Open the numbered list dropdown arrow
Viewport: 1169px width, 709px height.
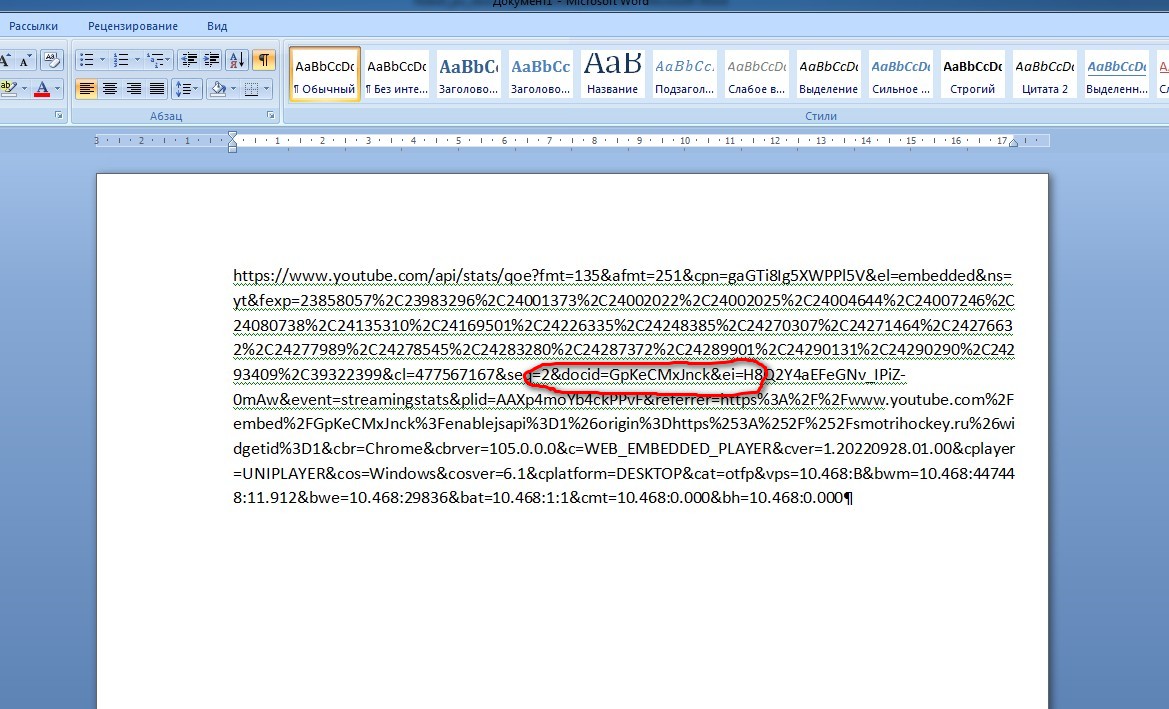coord(137,60)
